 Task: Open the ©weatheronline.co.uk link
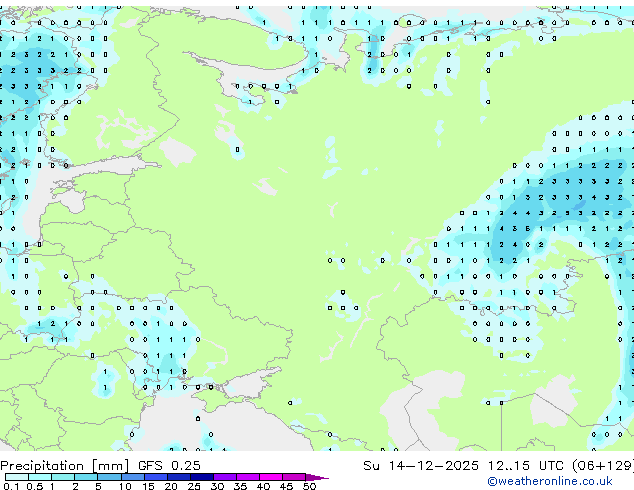coord(549,481)
